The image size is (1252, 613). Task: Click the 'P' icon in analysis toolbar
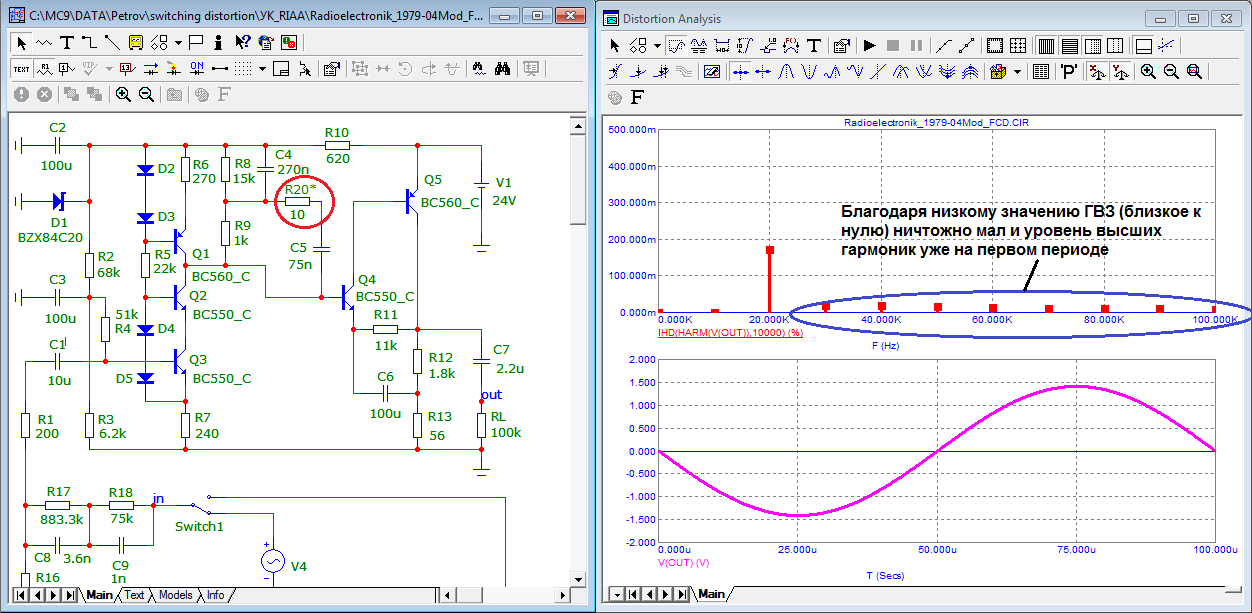pos(1069,71)
